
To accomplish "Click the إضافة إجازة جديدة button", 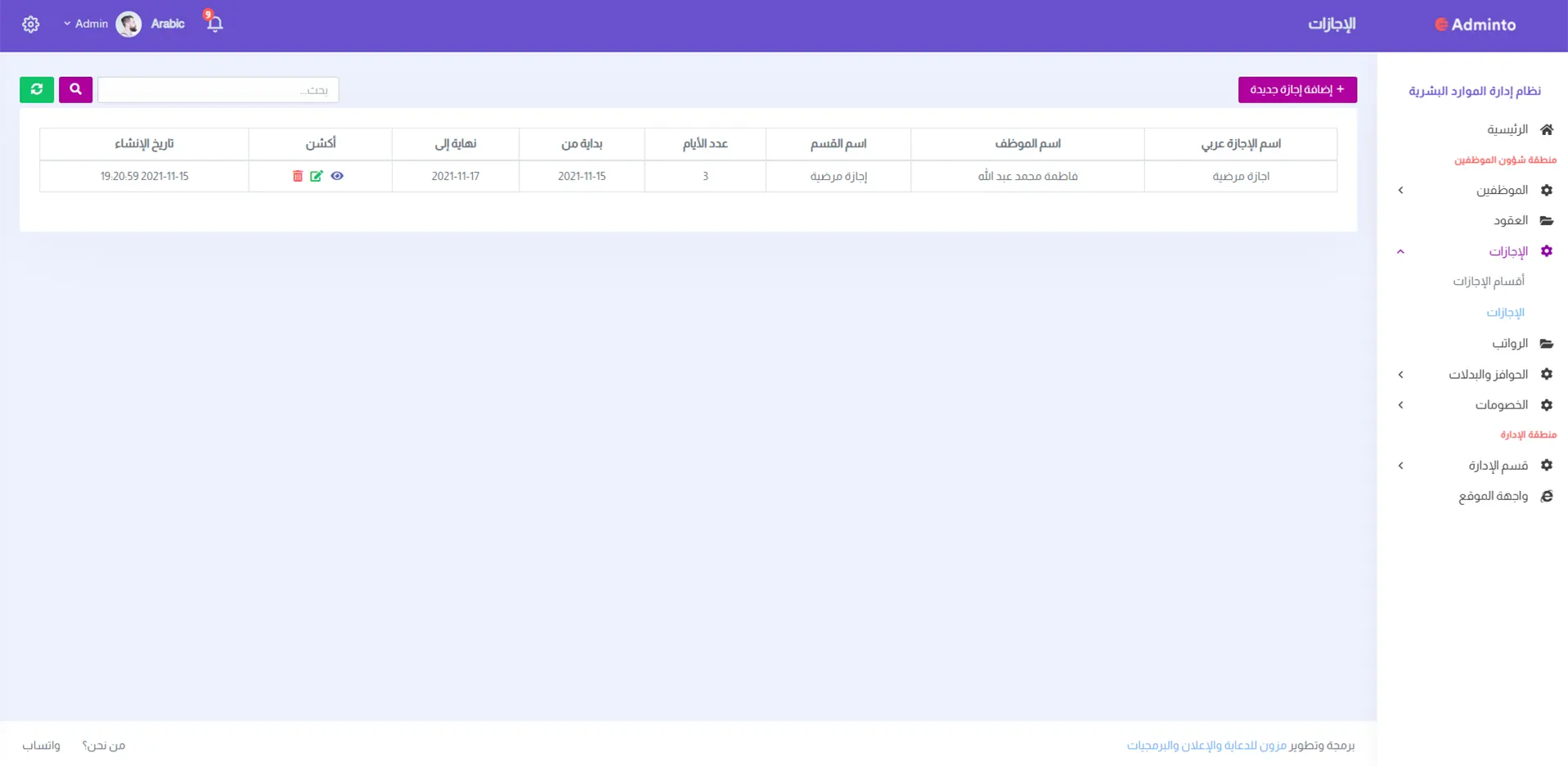I will pyautogui.click(x=1297, y=89).
